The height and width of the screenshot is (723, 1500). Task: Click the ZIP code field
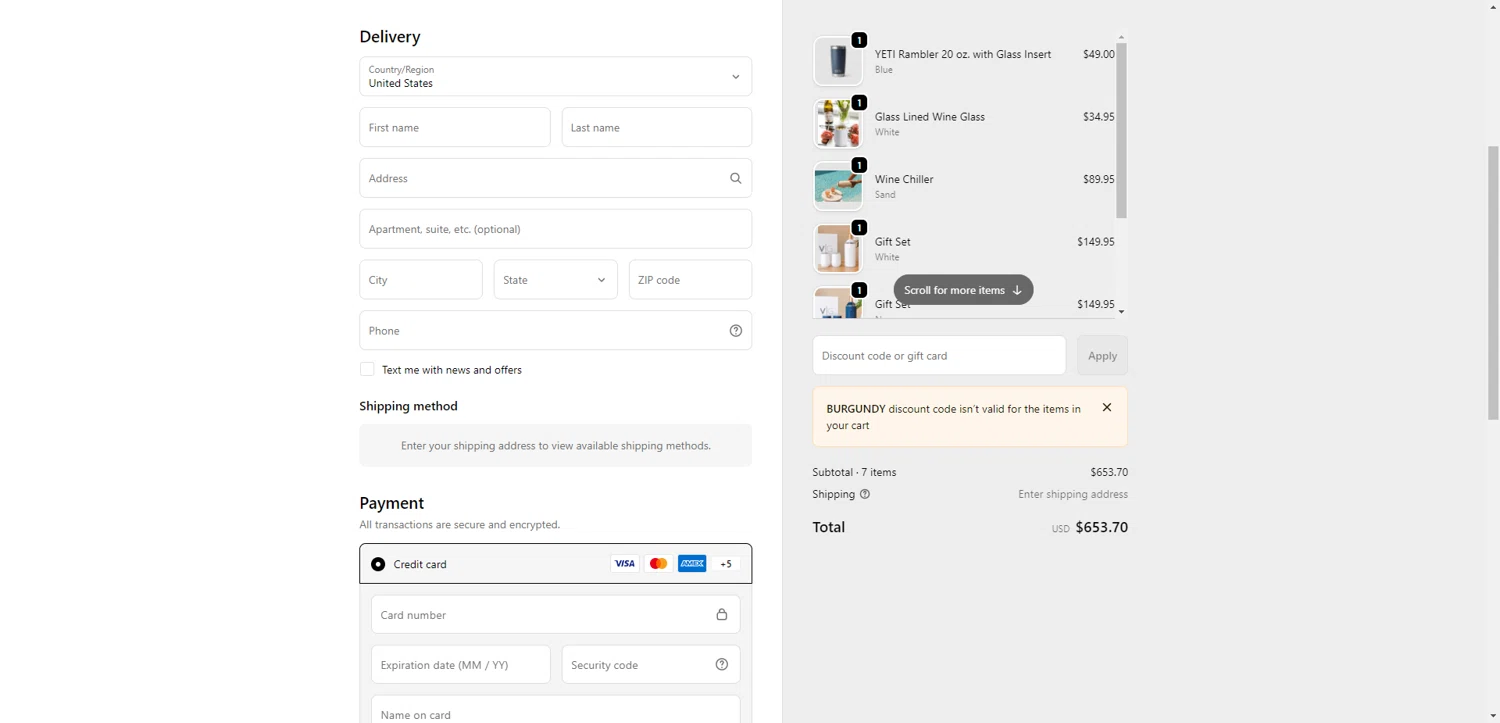click(x=690, y=280)
